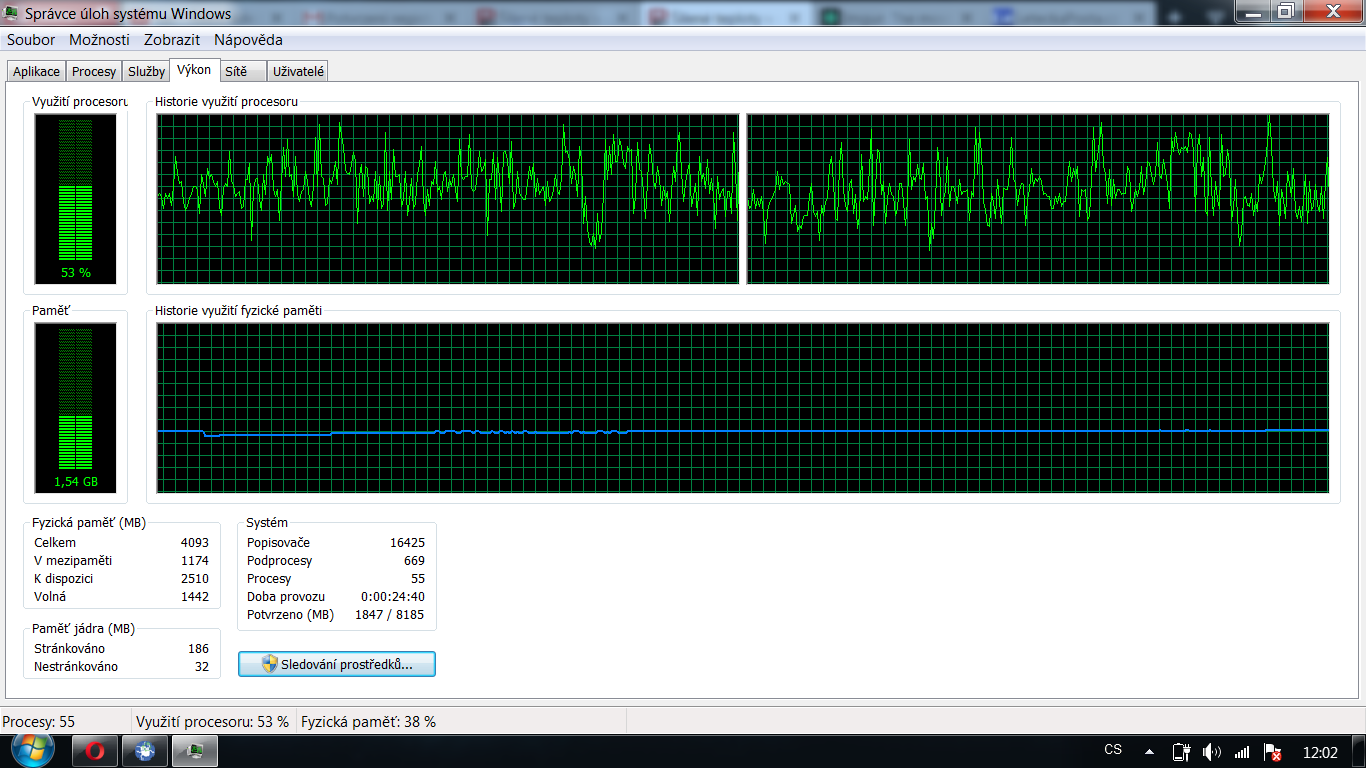Close the Task Manager window

[1333, 11]
